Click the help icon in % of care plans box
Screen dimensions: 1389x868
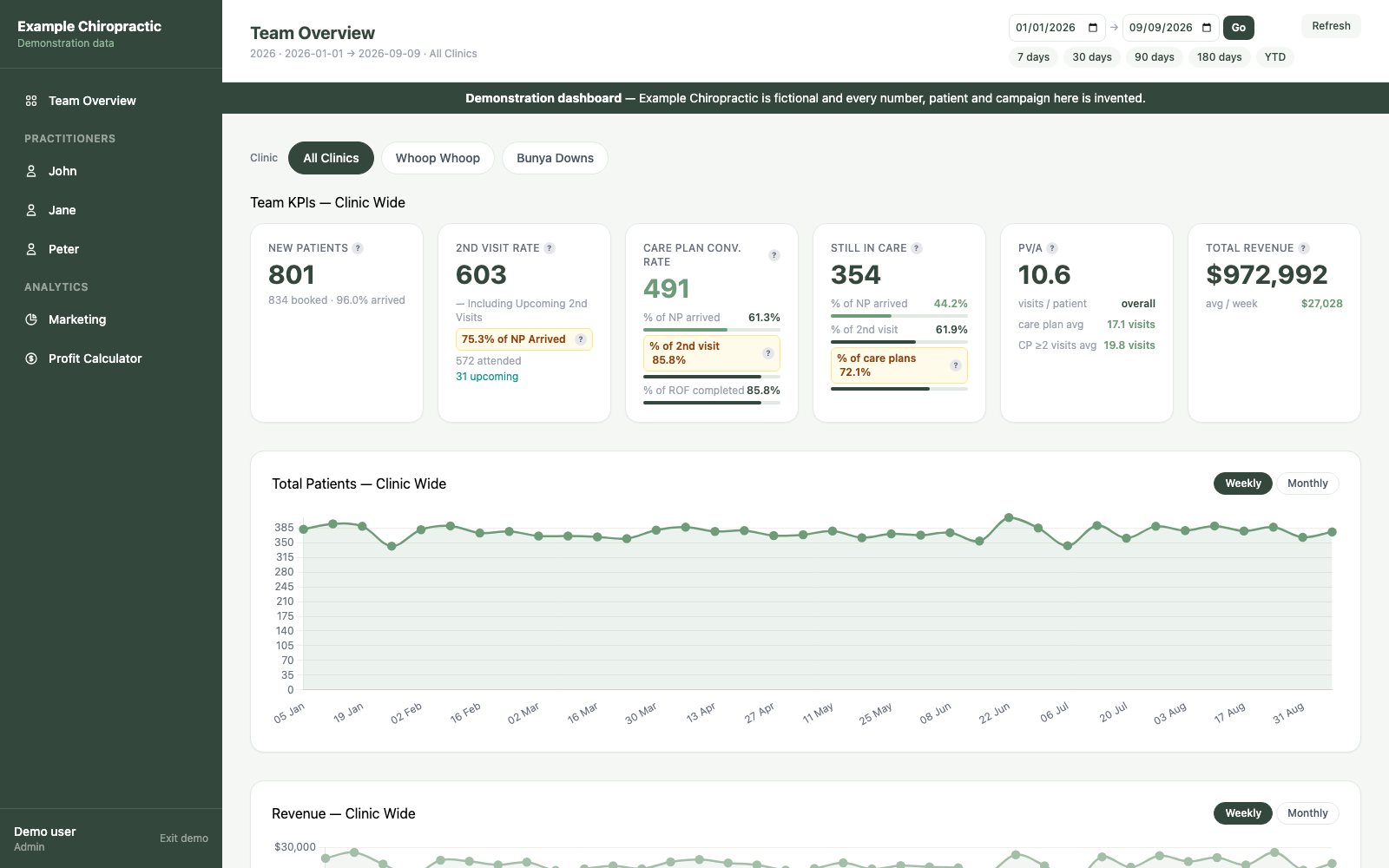pyautogui.click(x=955, y=365)
